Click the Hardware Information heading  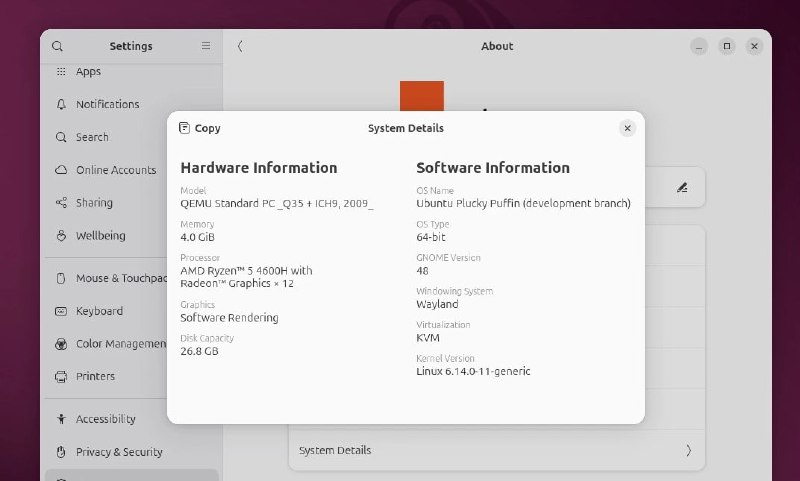pos(259,168)
